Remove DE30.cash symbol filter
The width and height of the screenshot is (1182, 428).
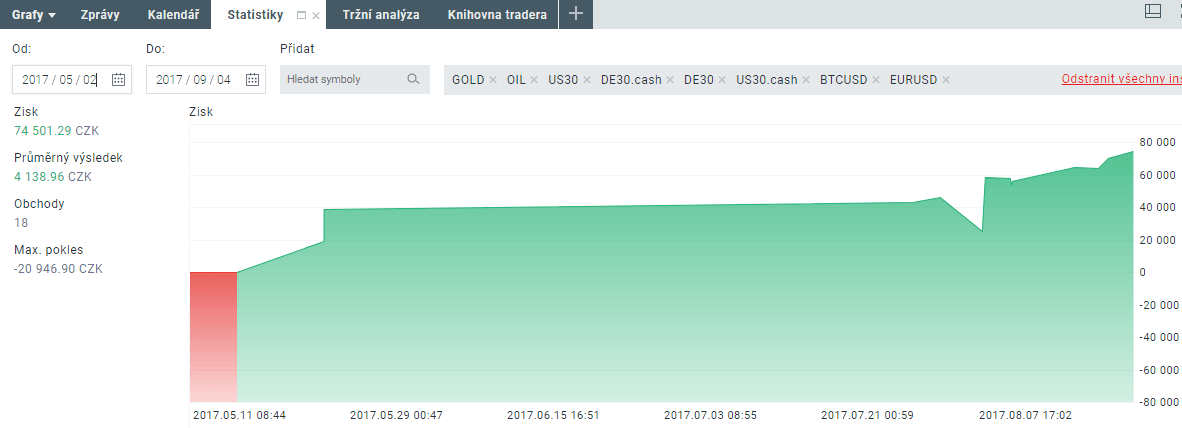point(670,80)
